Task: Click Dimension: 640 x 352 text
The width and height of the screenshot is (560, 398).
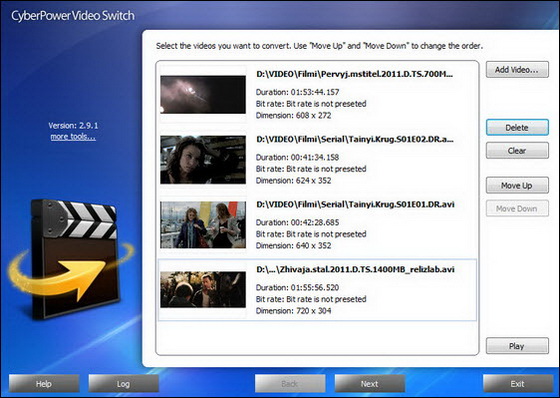Action: point(294,245)
